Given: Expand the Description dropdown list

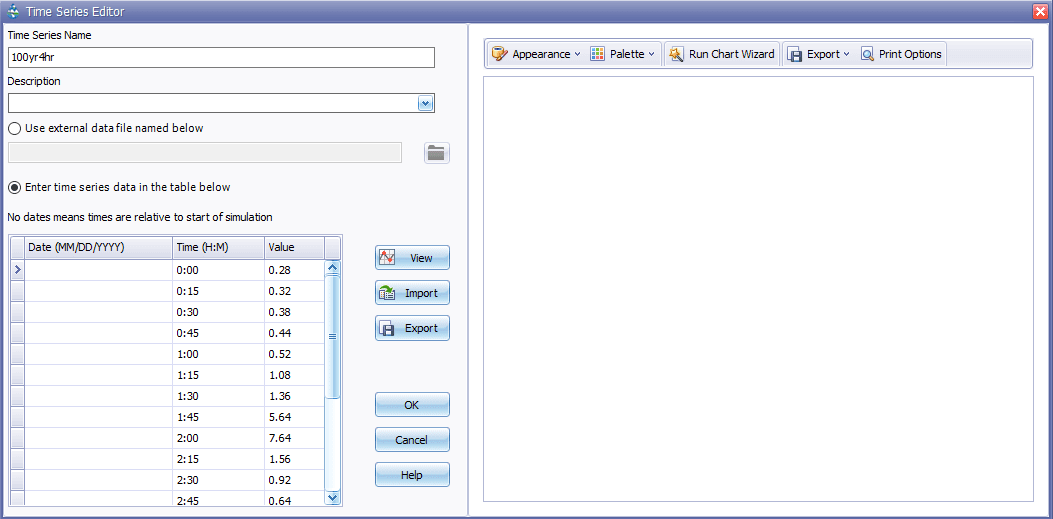Looking at the screenshot, I should pos(425,103).
